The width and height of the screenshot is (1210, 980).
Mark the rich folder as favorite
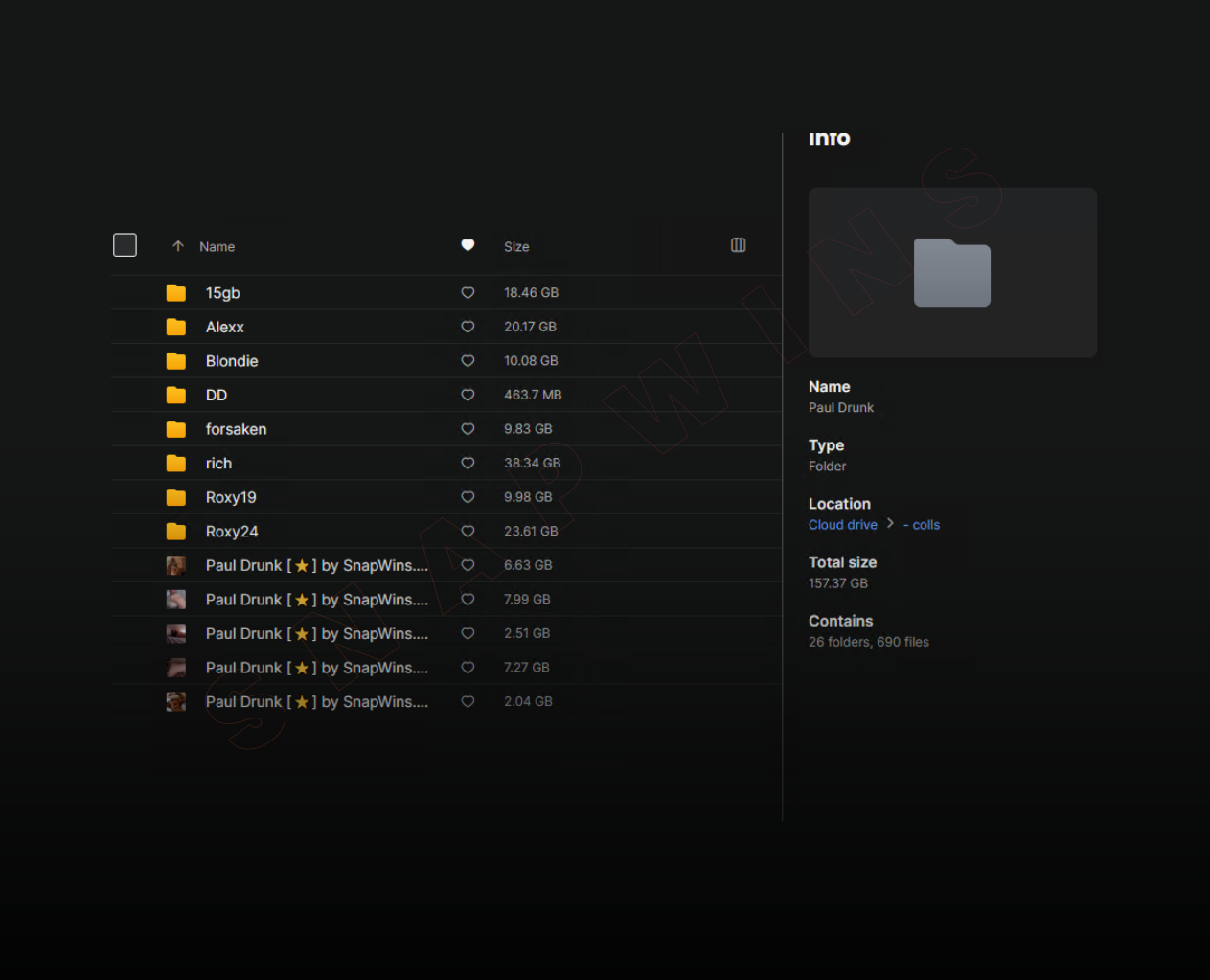(x=468, y=464)
